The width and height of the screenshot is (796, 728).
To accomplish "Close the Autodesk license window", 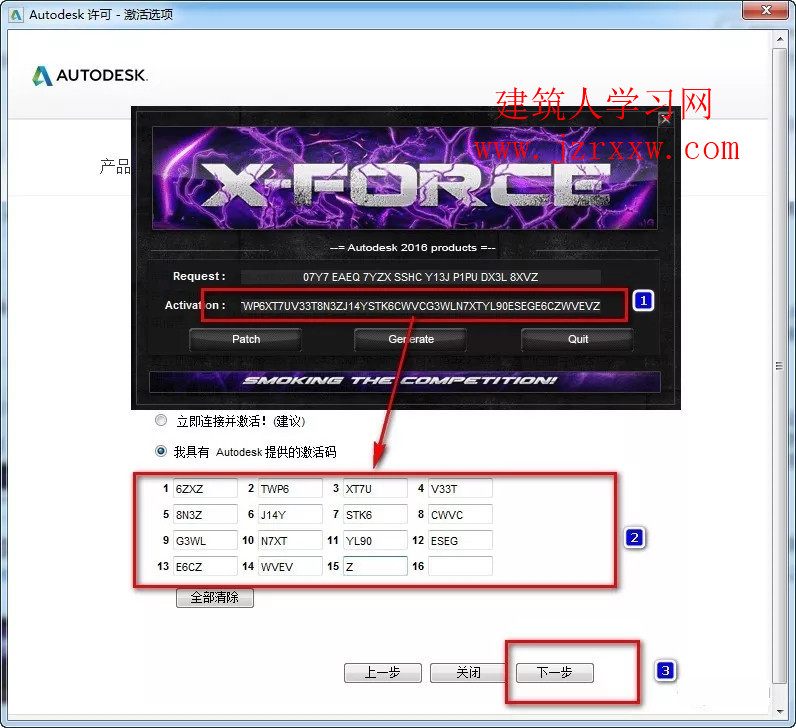I will pyautogui.click(x=766, y=10).
